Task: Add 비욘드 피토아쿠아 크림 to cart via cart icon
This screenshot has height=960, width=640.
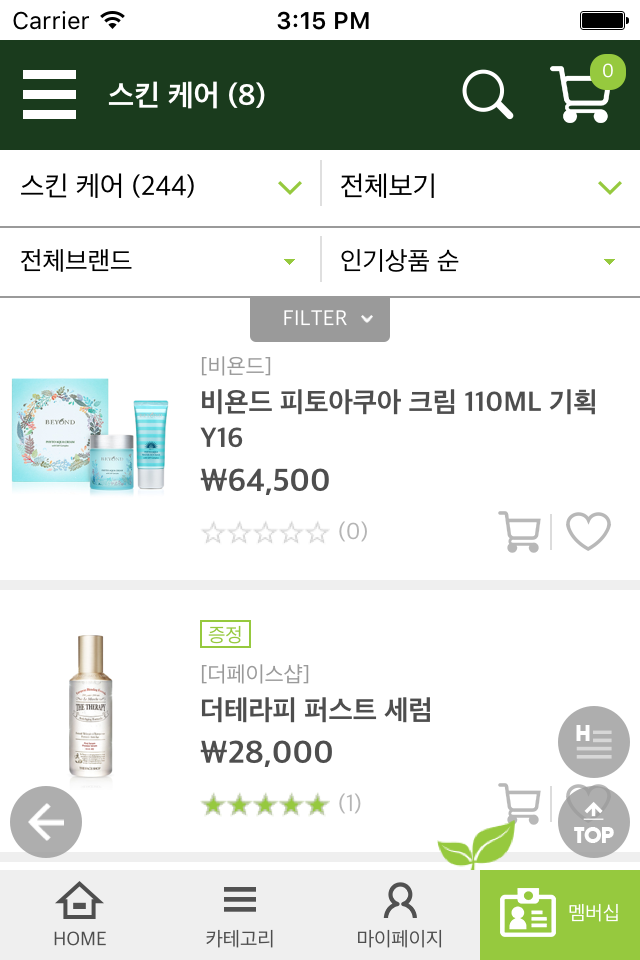Action: coord(519,531)
